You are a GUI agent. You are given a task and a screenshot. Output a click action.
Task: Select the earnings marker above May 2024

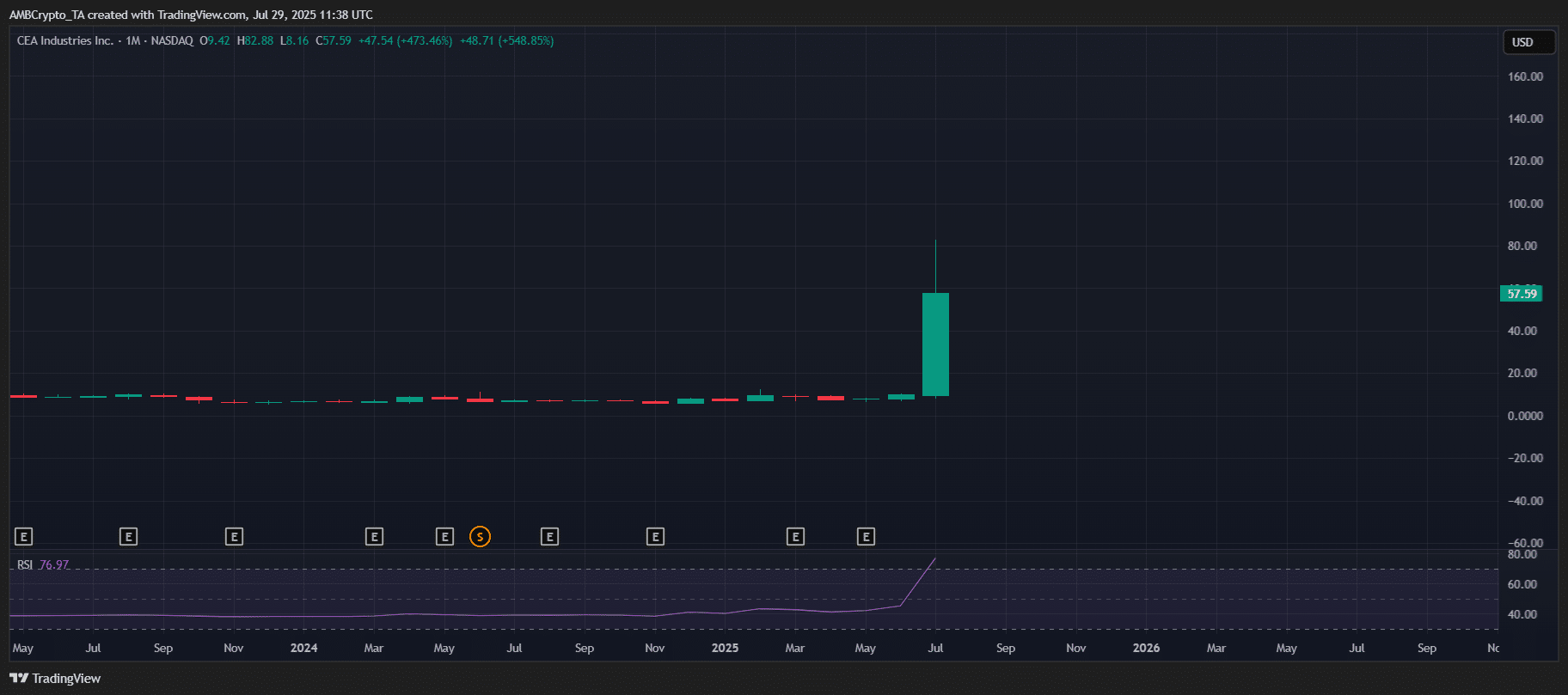point(444,537)
